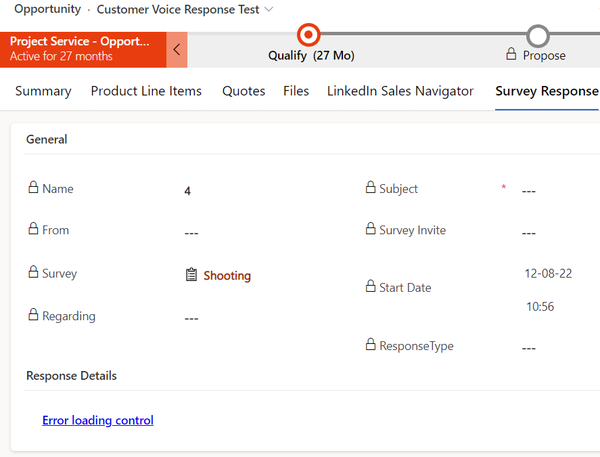Click the Name field value 4
This screenshot has height=457, width=600.
pyautogui.click(x=188, y=191)
